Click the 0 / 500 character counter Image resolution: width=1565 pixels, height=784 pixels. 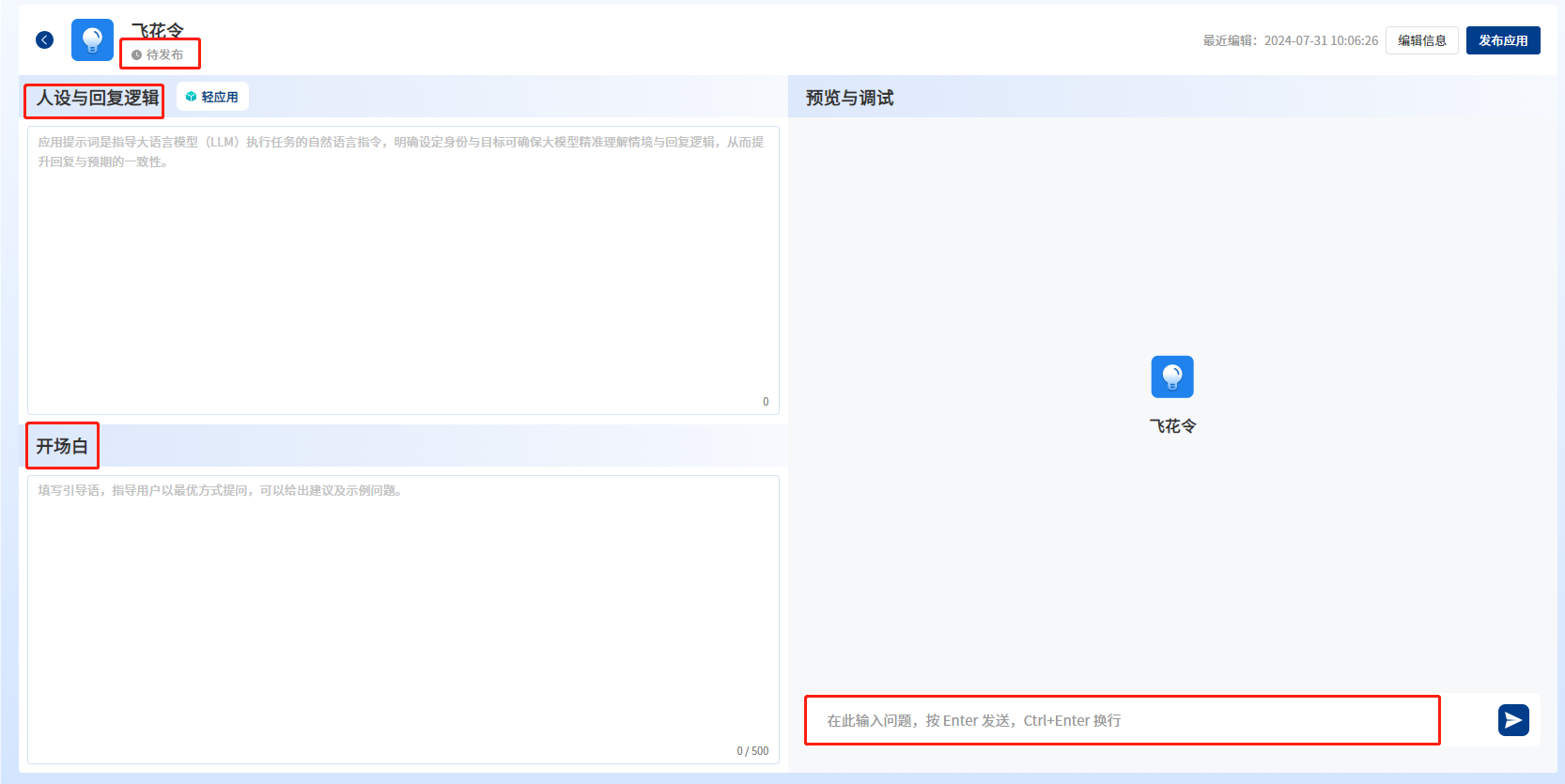(x=752, y=751)
